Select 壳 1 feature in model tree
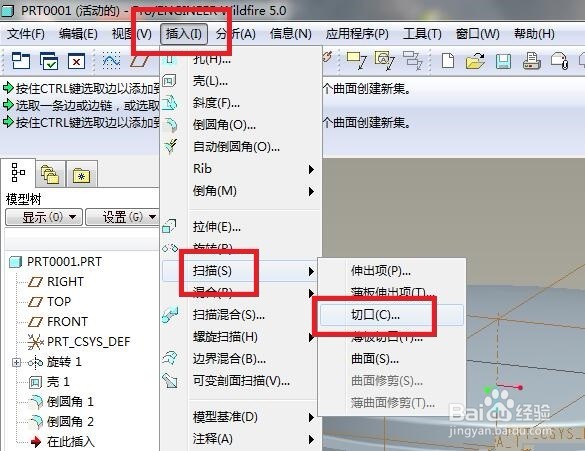585x451 pixels. 58,382
